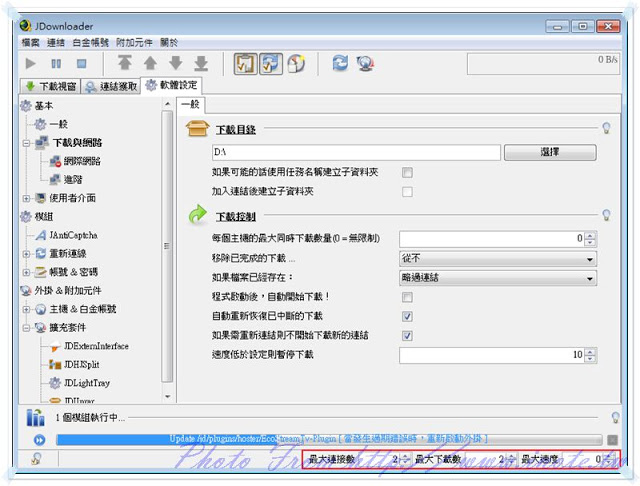Stop downloads with the stop icon
The width and height of the screenshot is (640, 486).
click(x=82, y=64)
